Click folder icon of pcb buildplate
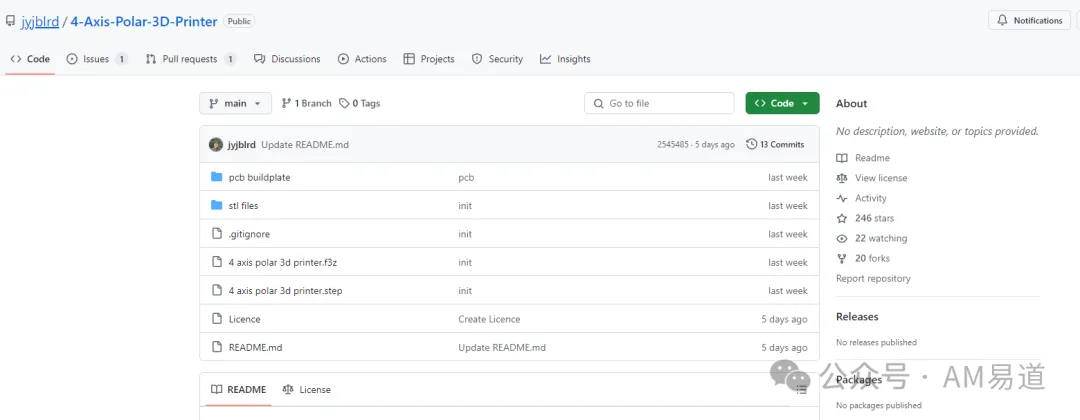Viewport: 1080px width, 420px height. tap(216, 177)
